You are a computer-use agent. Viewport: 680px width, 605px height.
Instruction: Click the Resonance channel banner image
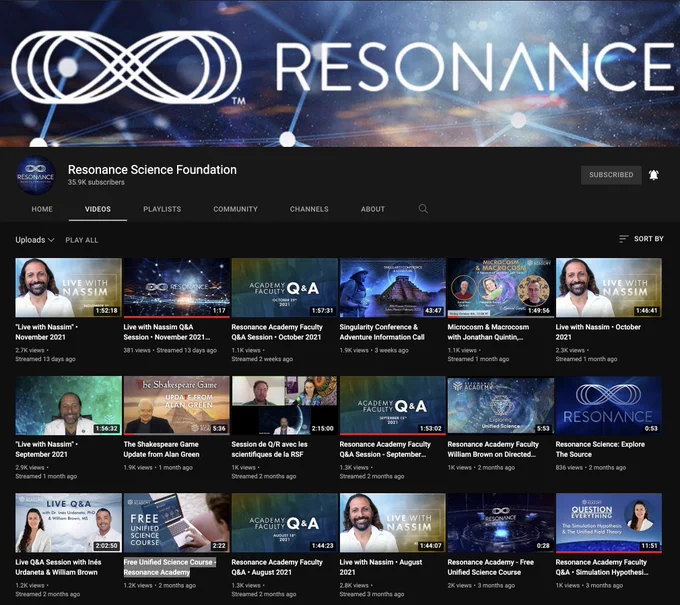tap(340, 73)
